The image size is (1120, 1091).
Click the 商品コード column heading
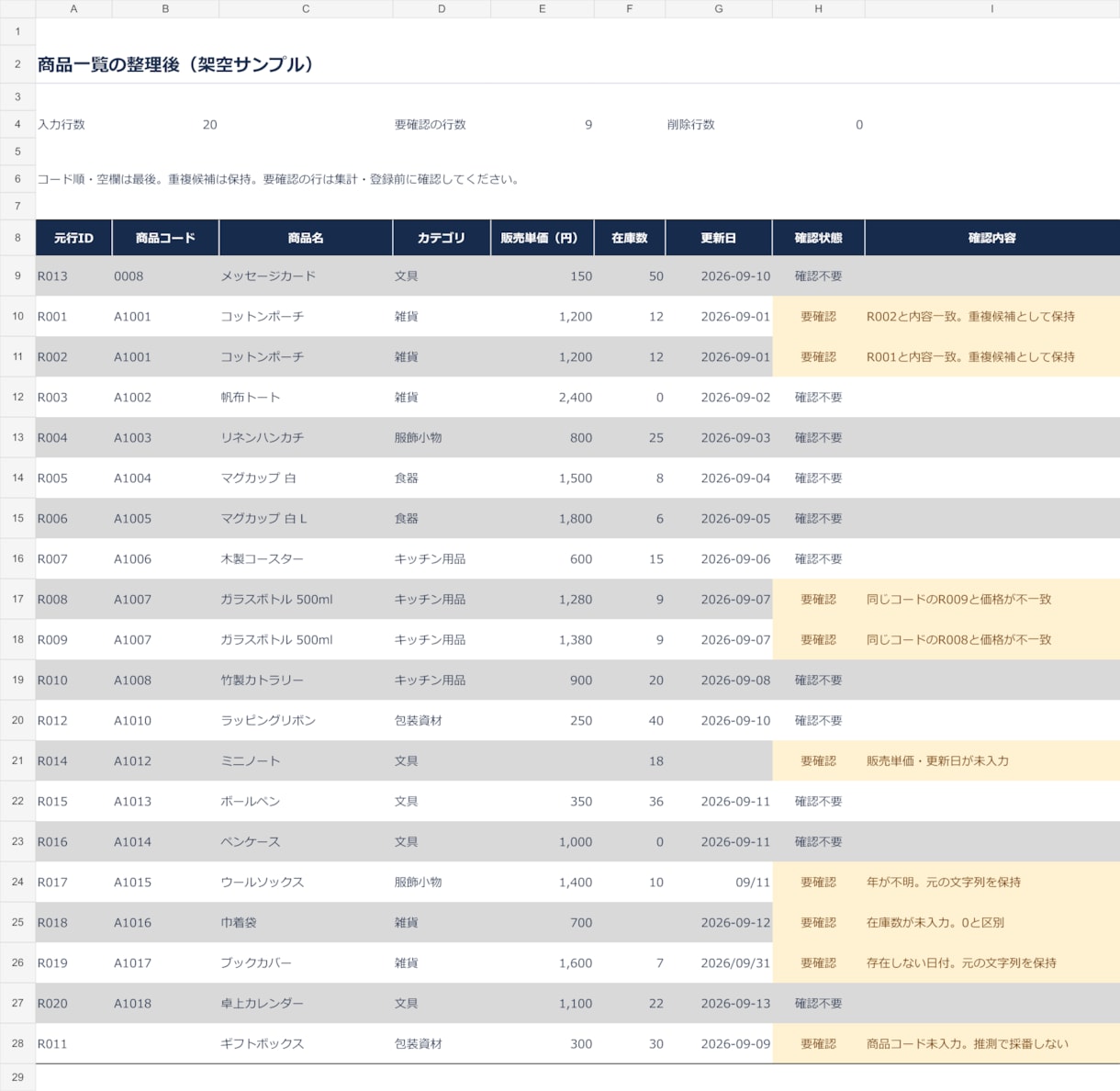coord(165,238)
